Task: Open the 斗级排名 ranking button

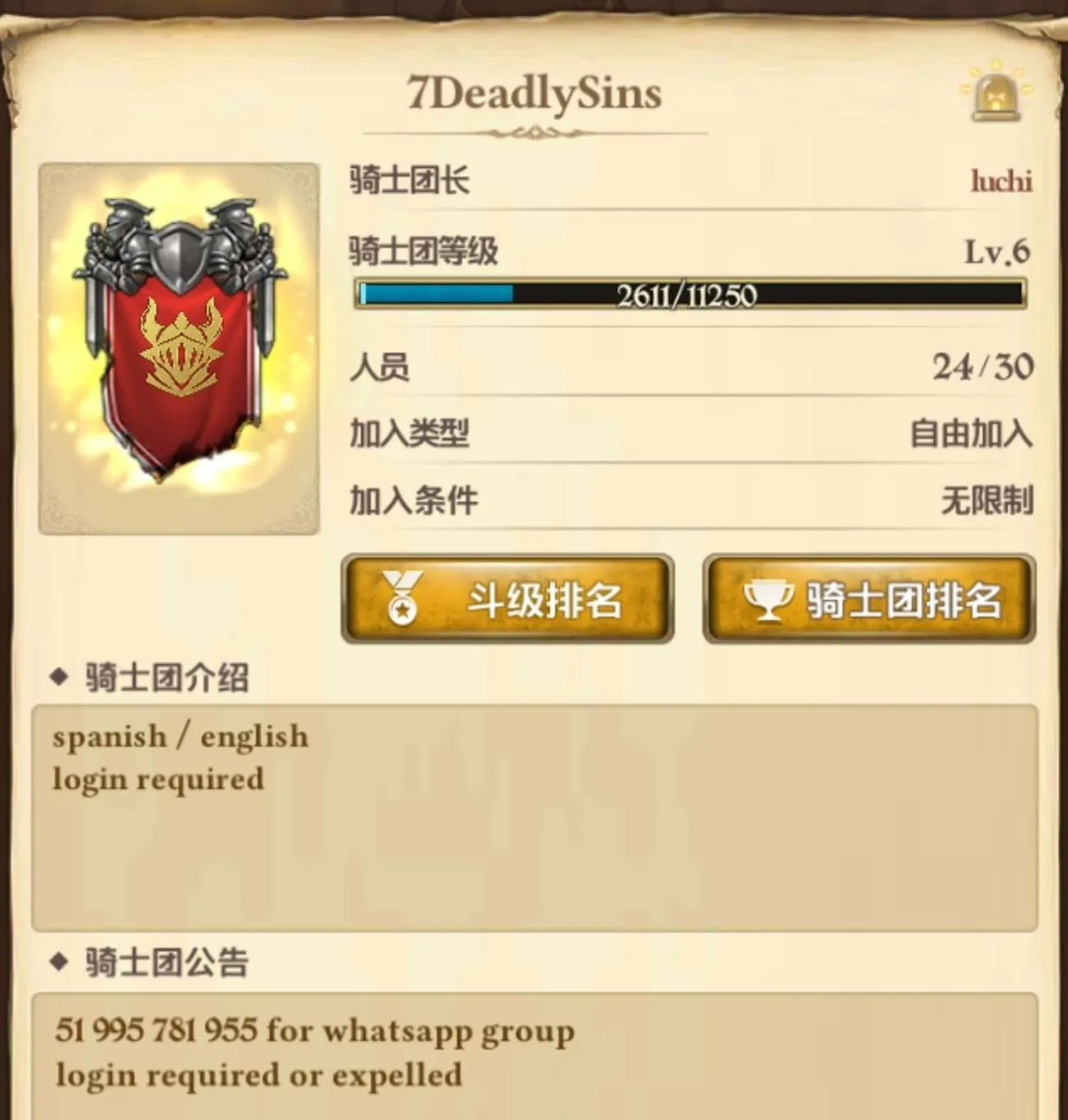Action: tap(508, 598)
